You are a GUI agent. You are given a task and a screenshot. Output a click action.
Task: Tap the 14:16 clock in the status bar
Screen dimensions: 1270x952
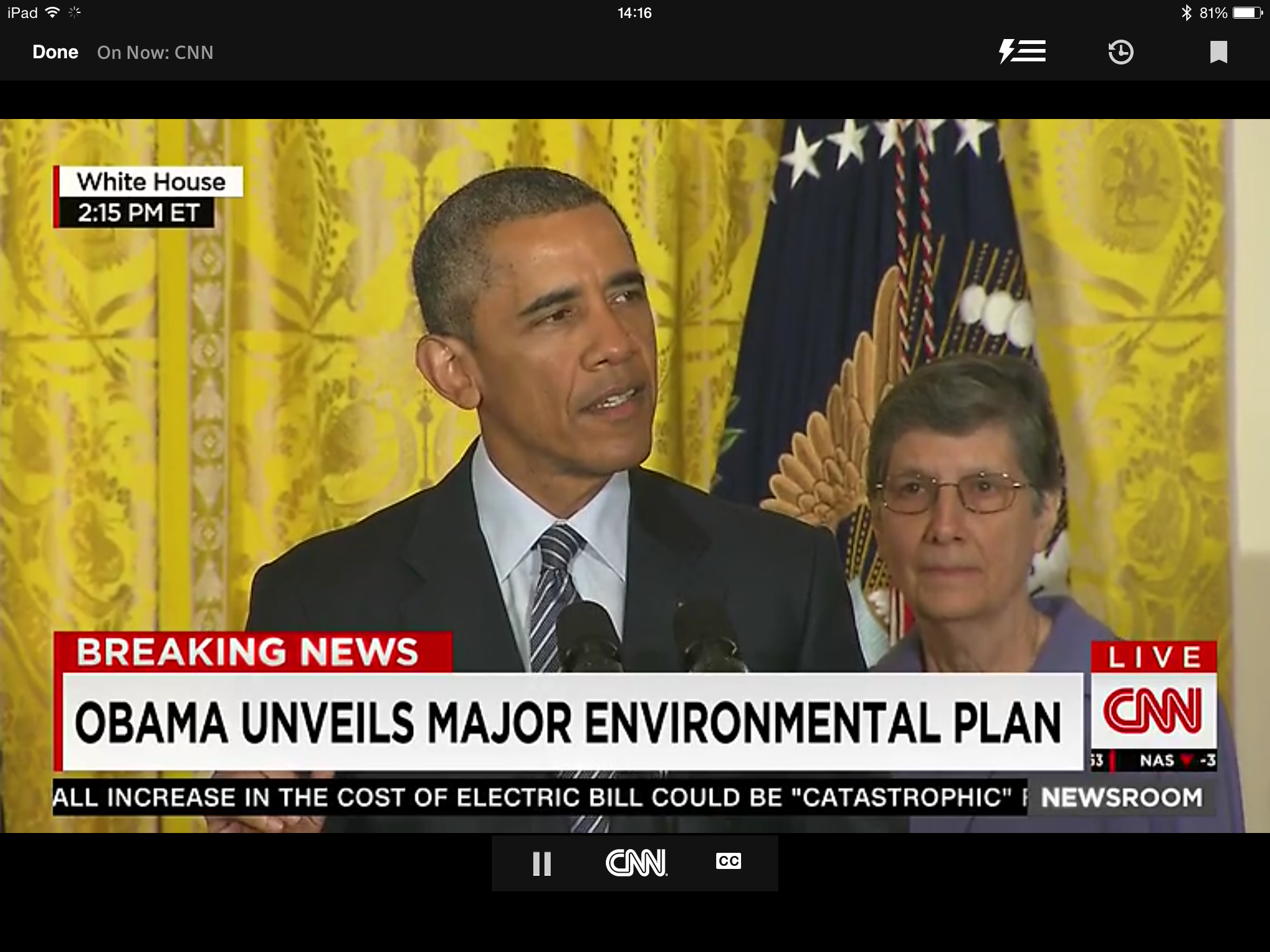634,13
